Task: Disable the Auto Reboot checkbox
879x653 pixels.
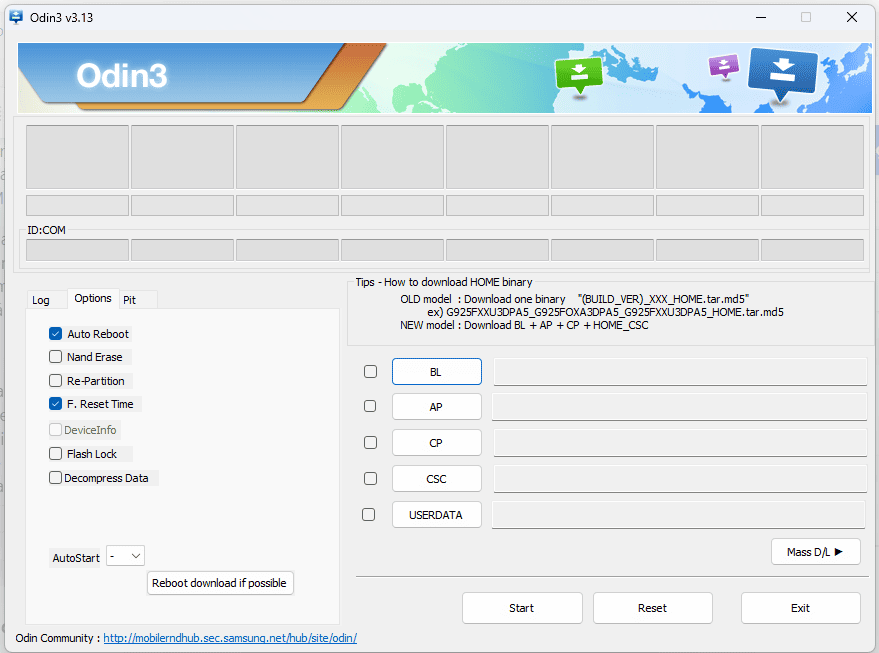Action: click(x=55, y=333)
